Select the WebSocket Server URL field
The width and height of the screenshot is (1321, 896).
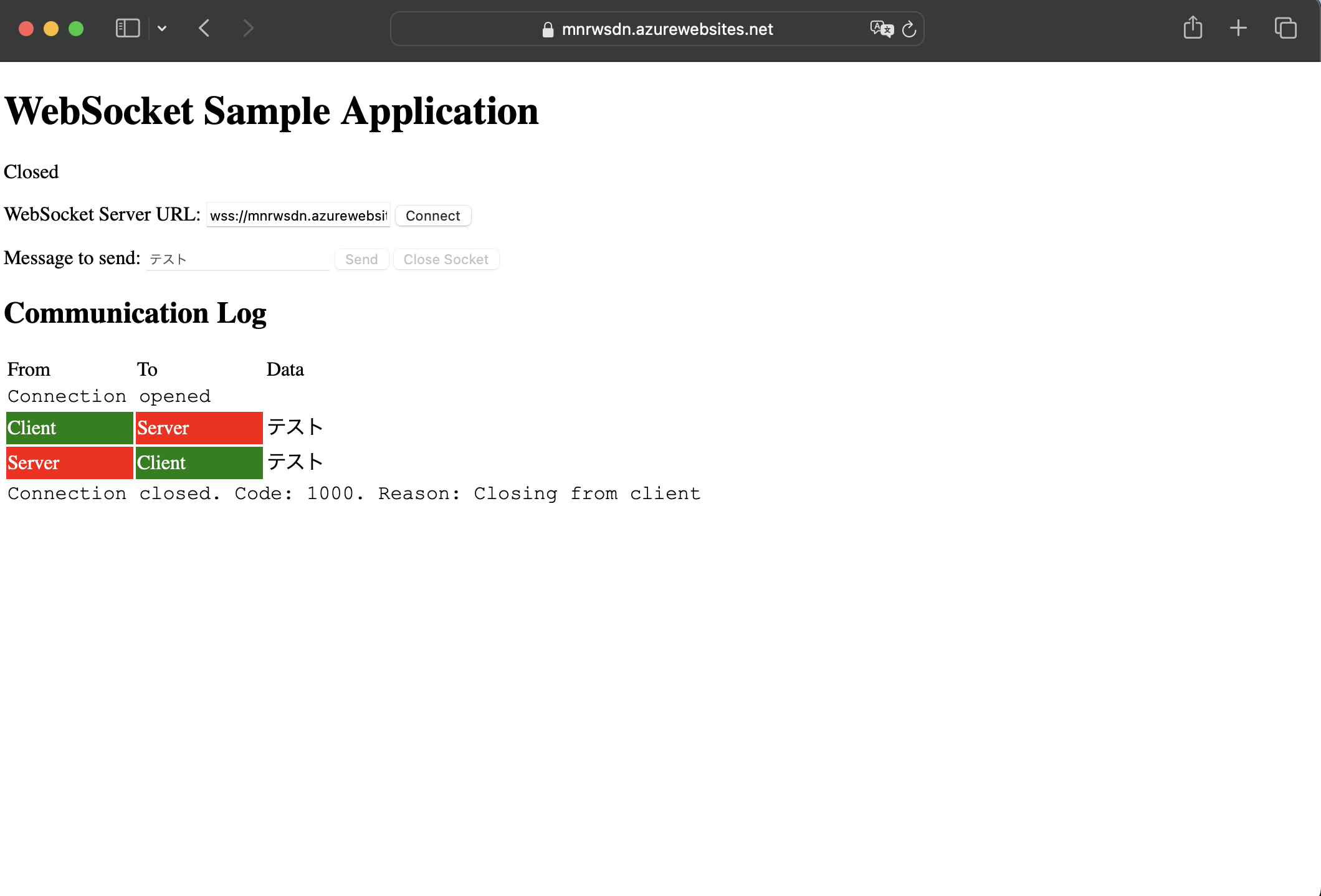pos(298,215)
